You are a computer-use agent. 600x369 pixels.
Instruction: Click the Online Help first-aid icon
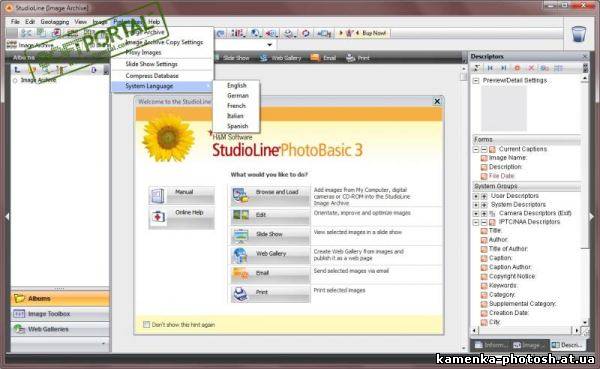pos(157,217)
